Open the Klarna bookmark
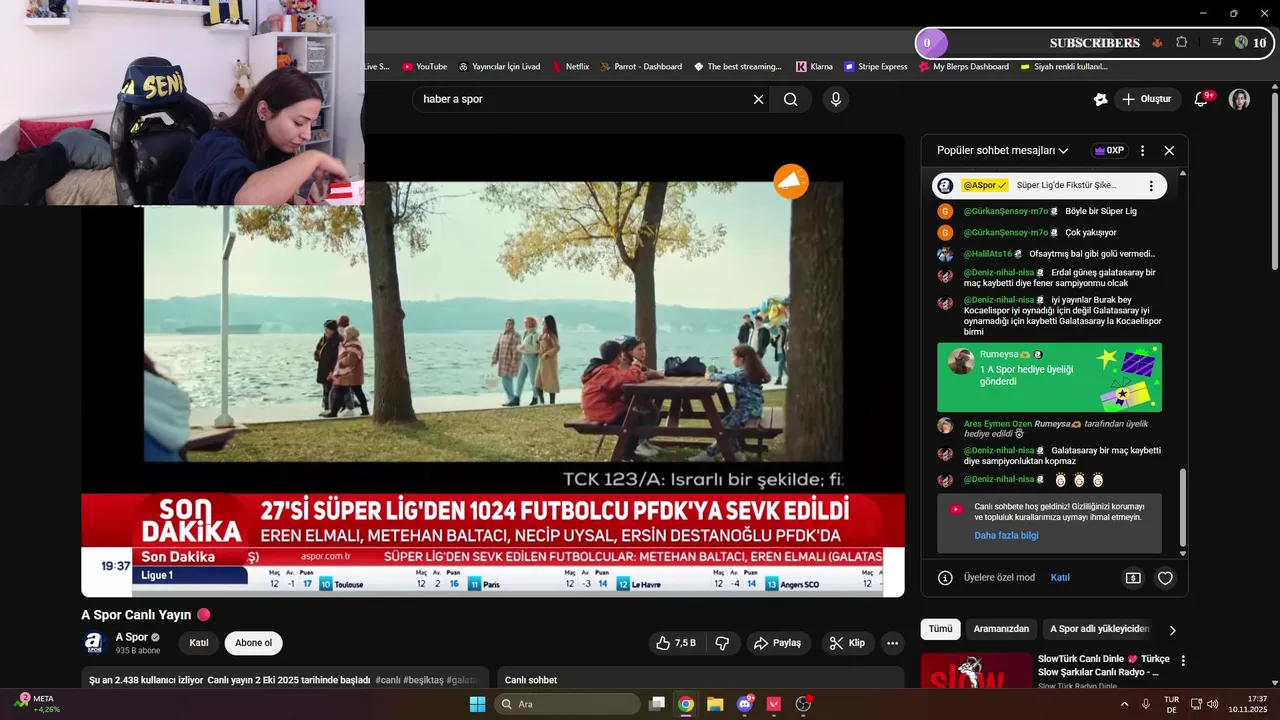Viewport: 1280px width, 720px height. coord(814,67)
